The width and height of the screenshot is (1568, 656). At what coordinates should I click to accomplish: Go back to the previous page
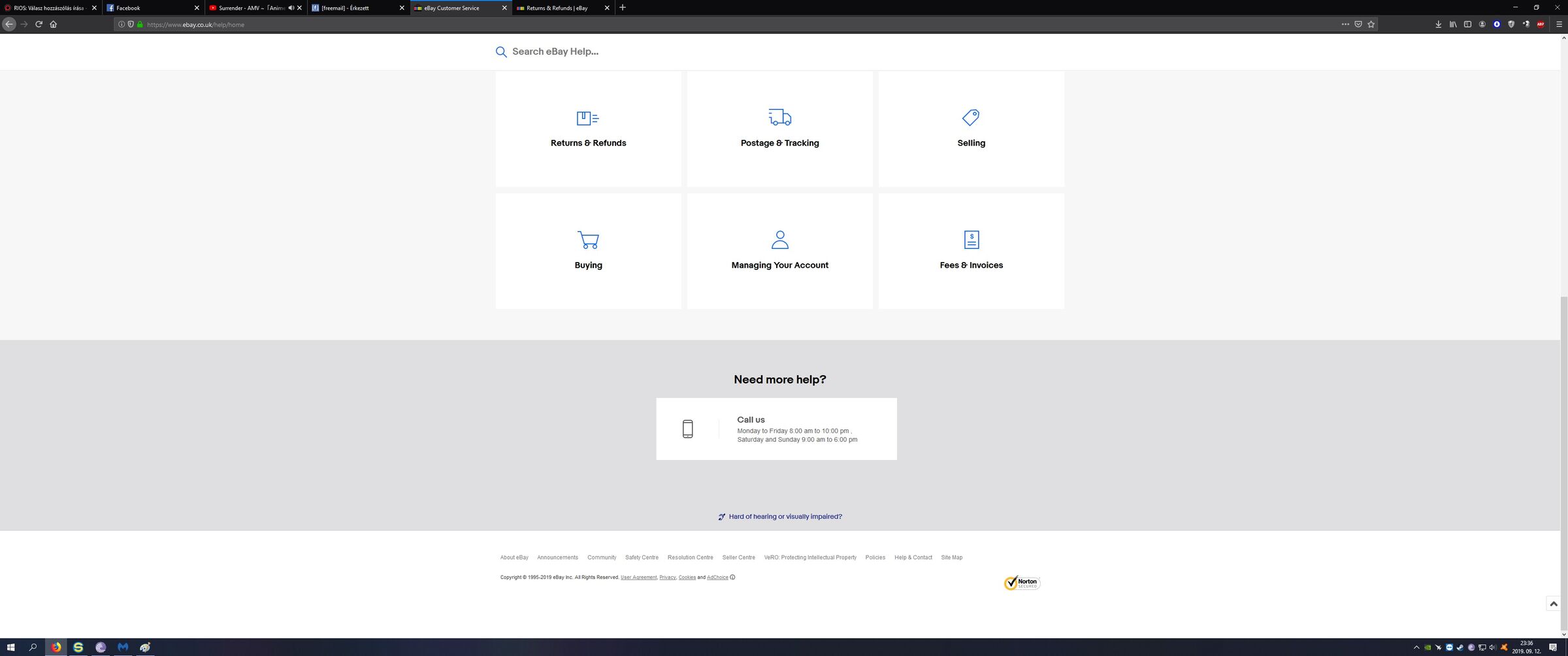click(x=9, y=24)
